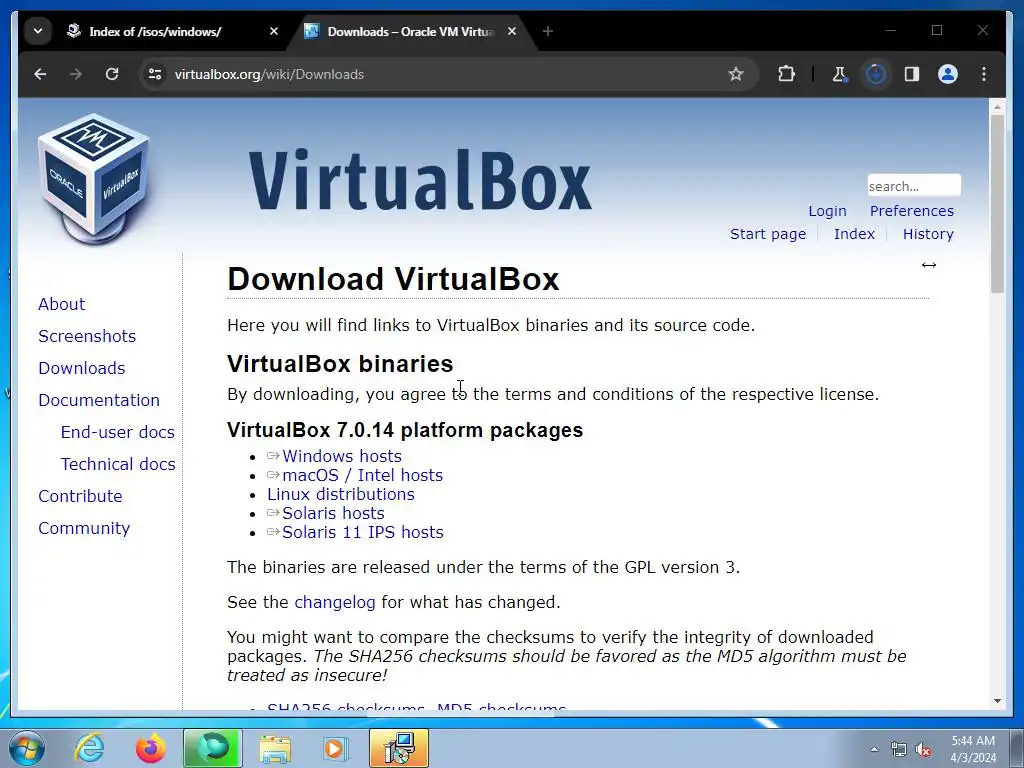The width and height of the screenshot is (1024, 768).
Task: View site information icon in address bar
Action: tap(155, 74)
